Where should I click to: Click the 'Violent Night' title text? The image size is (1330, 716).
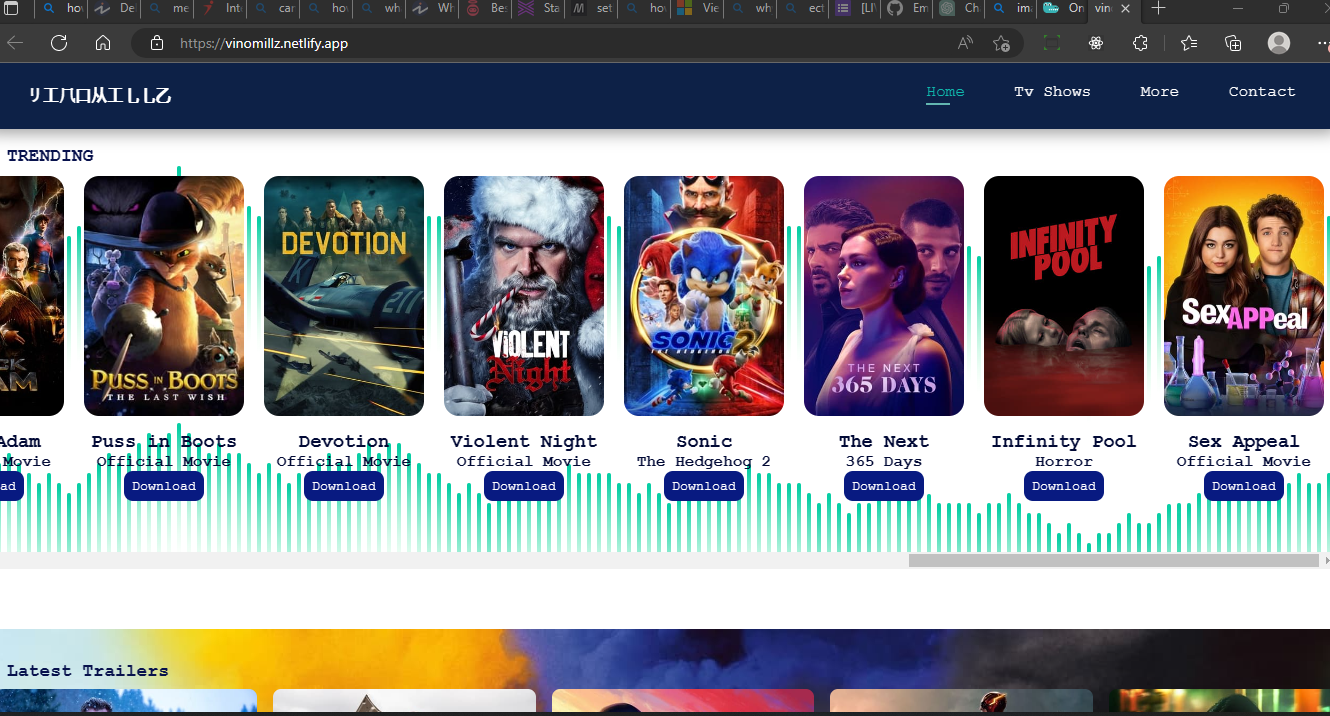tap(524, 442)
